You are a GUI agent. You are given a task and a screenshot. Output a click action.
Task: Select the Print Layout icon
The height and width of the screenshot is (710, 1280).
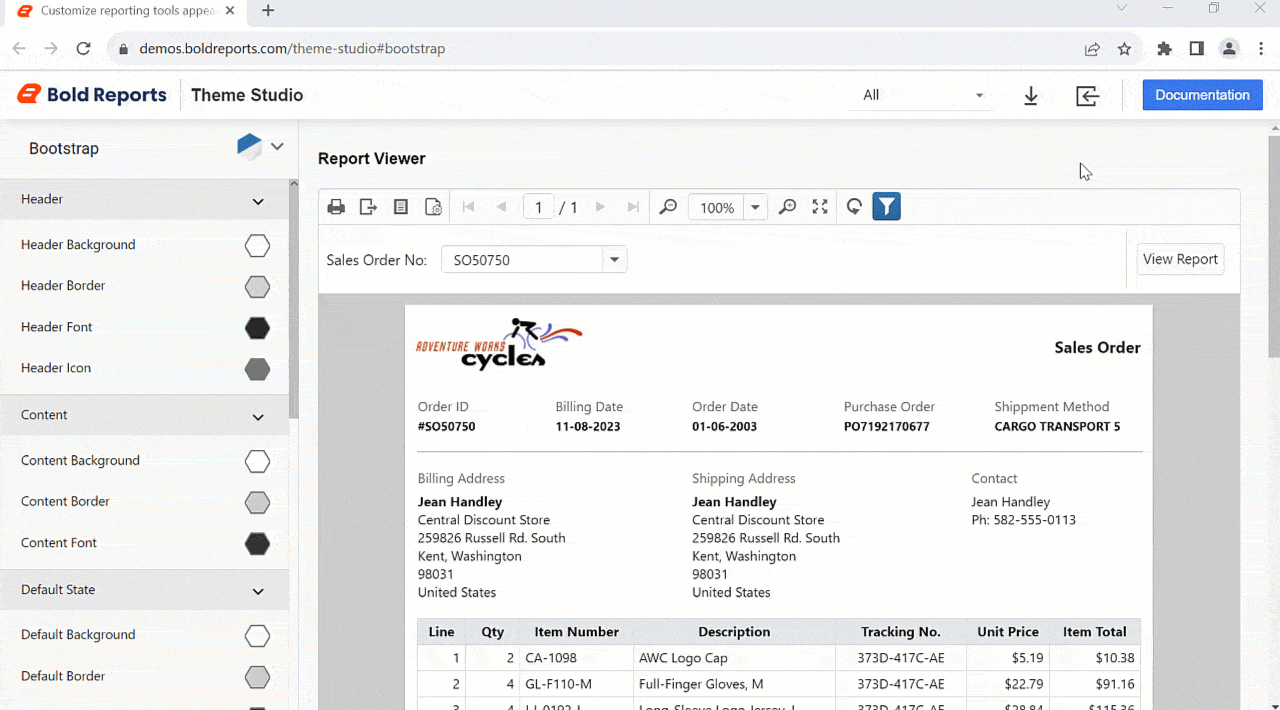click(x=401, y=206)
